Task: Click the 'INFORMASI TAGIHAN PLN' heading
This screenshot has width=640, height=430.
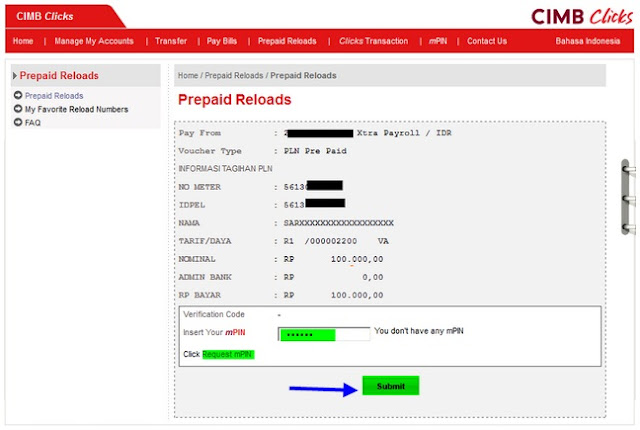Action: tap(225, 168)
